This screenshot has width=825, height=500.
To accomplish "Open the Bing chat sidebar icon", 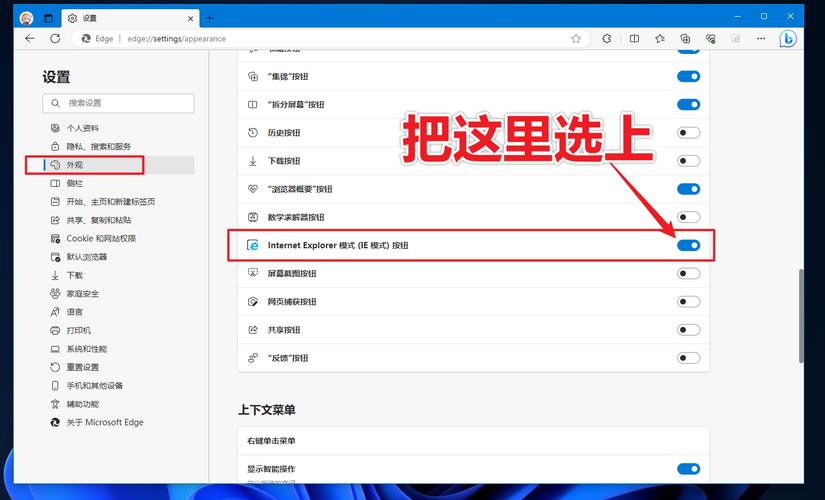I will tap(788, 38).
